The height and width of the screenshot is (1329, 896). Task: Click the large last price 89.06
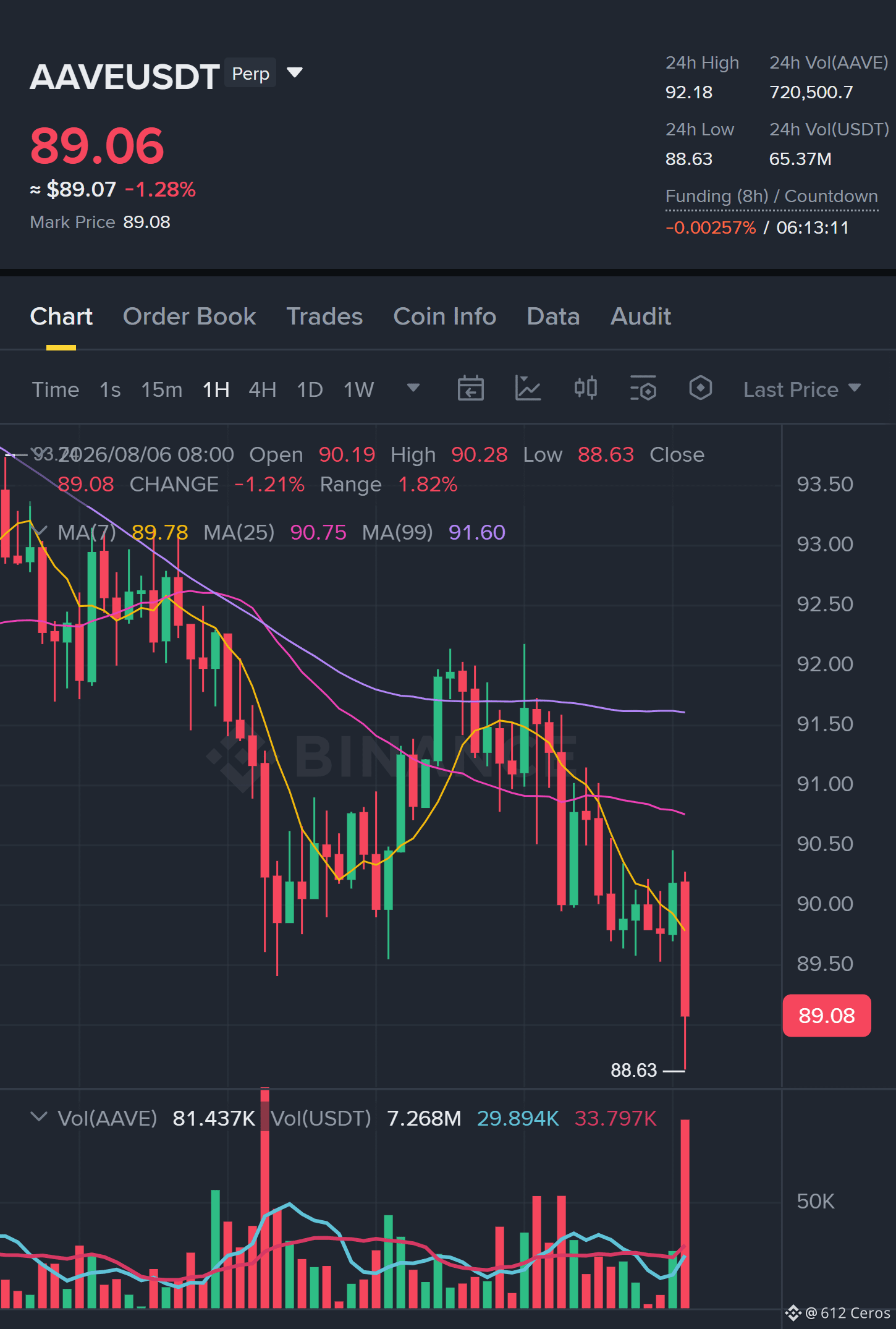tap(97, 146)
